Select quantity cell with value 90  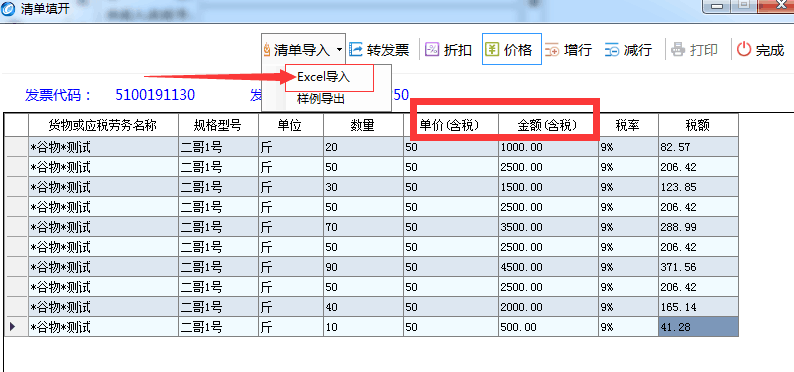[363, 267]
